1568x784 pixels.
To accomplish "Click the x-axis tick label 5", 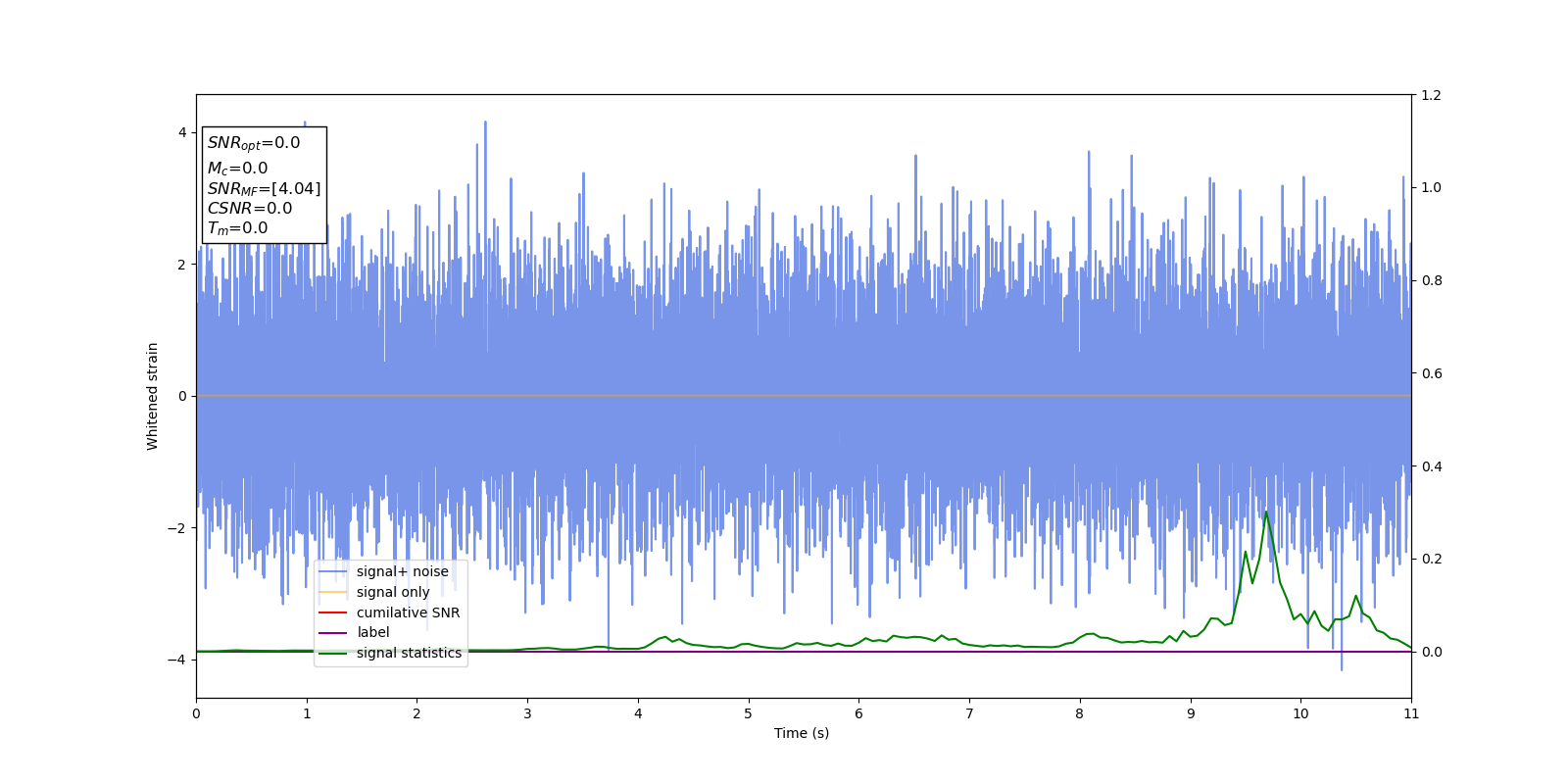I will click(x=748, y=713).
